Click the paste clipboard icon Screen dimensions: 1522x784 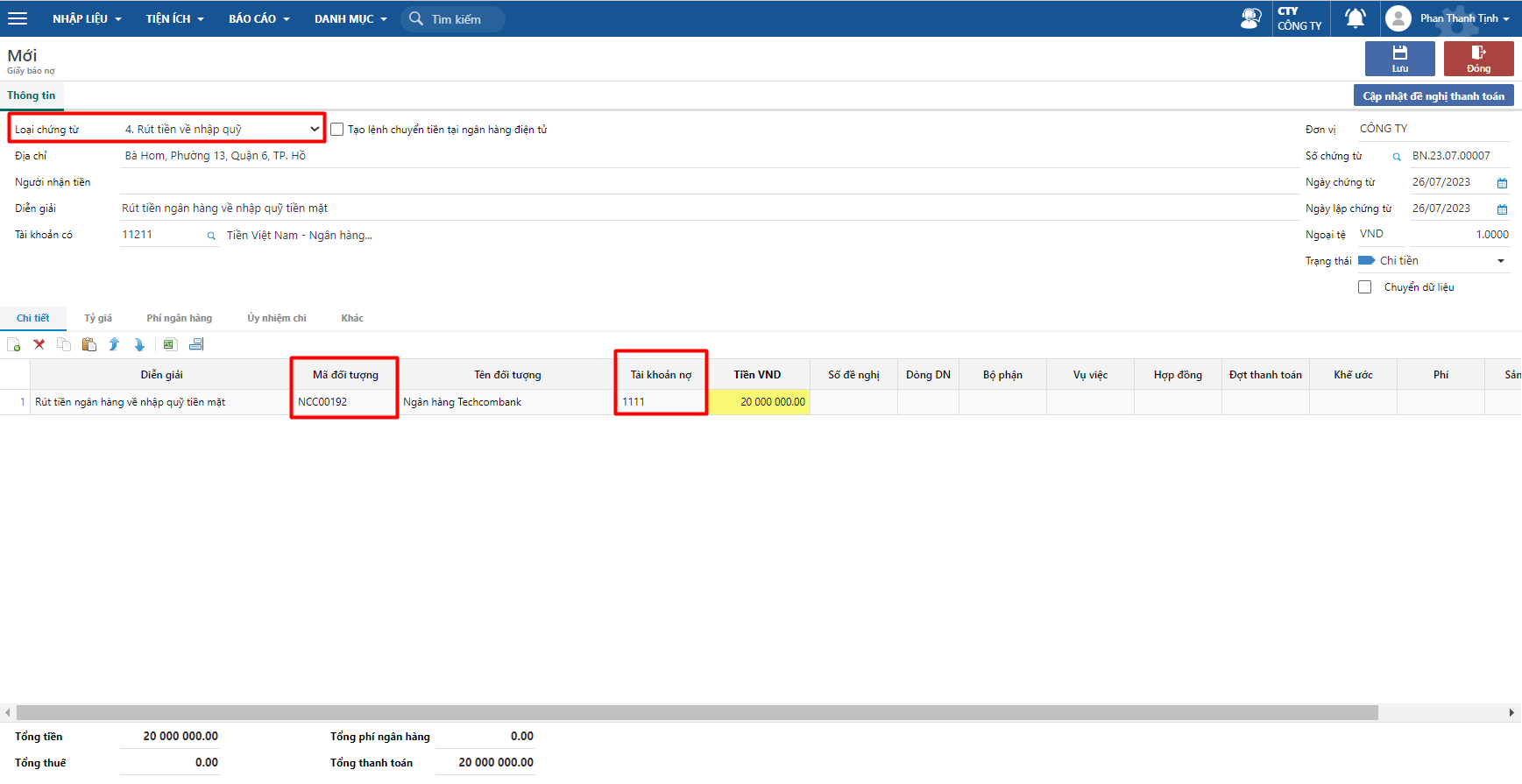pyautogui.click(x=89, y=345)
